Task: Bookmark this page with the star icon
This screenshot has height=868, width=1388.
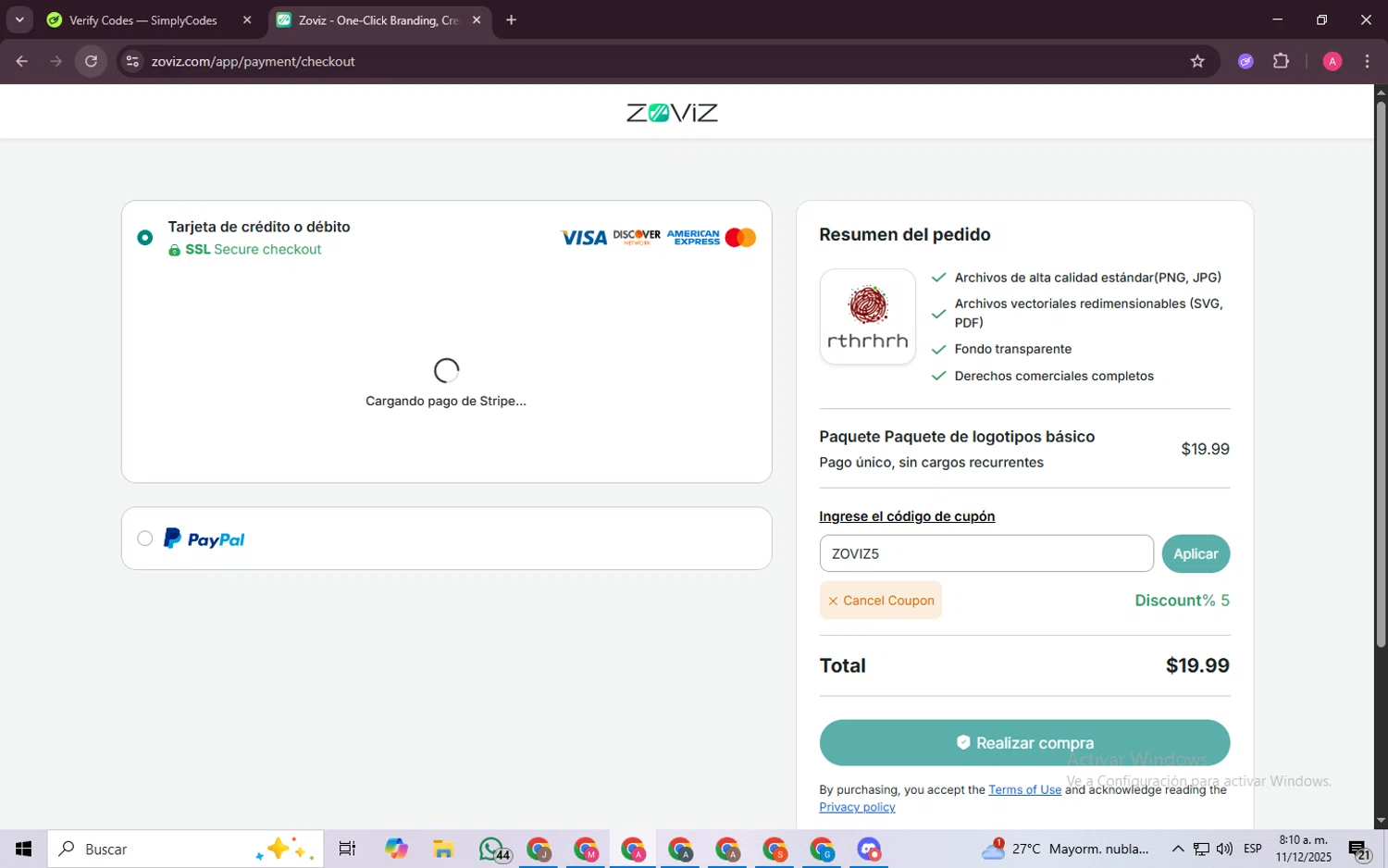Action: pos(1197,61)
